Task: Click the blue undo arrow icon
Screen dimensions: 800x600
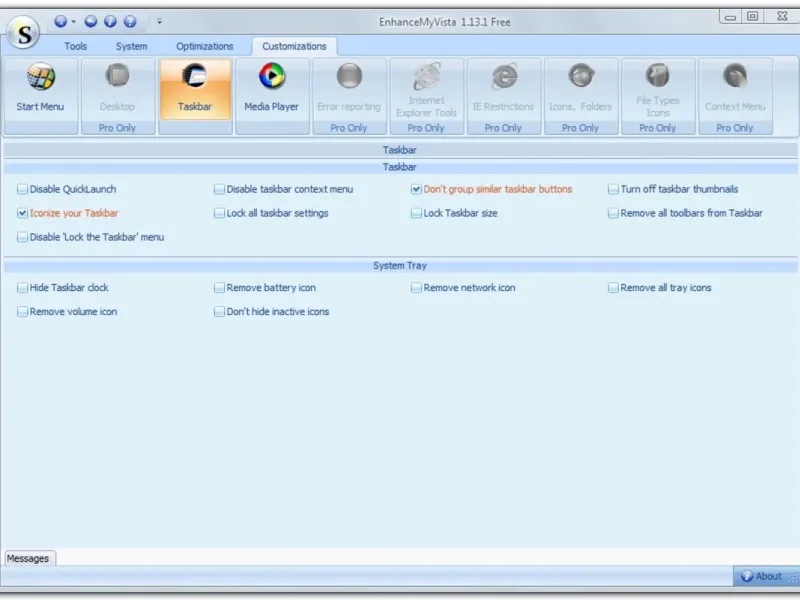Action: (91, 21)
